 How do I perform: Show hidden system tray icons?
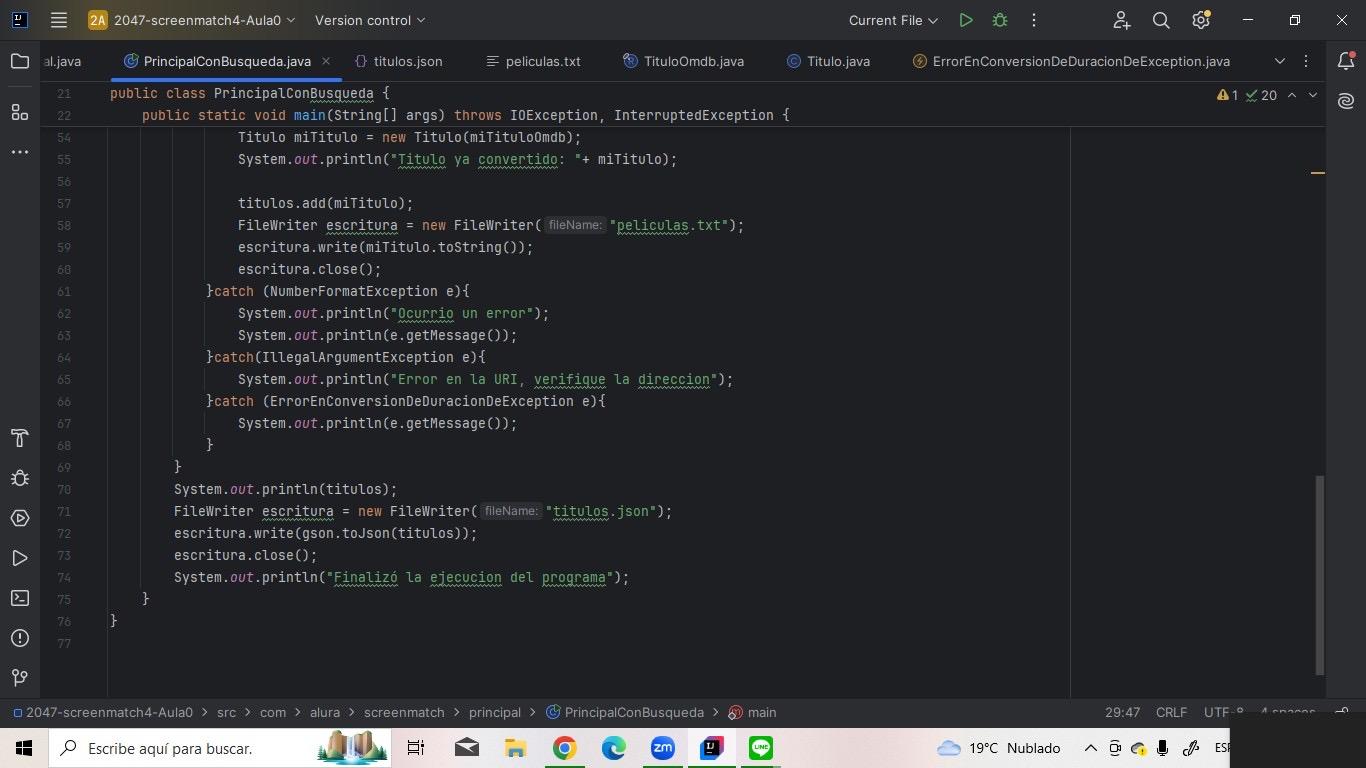[x=1090, y=748]
